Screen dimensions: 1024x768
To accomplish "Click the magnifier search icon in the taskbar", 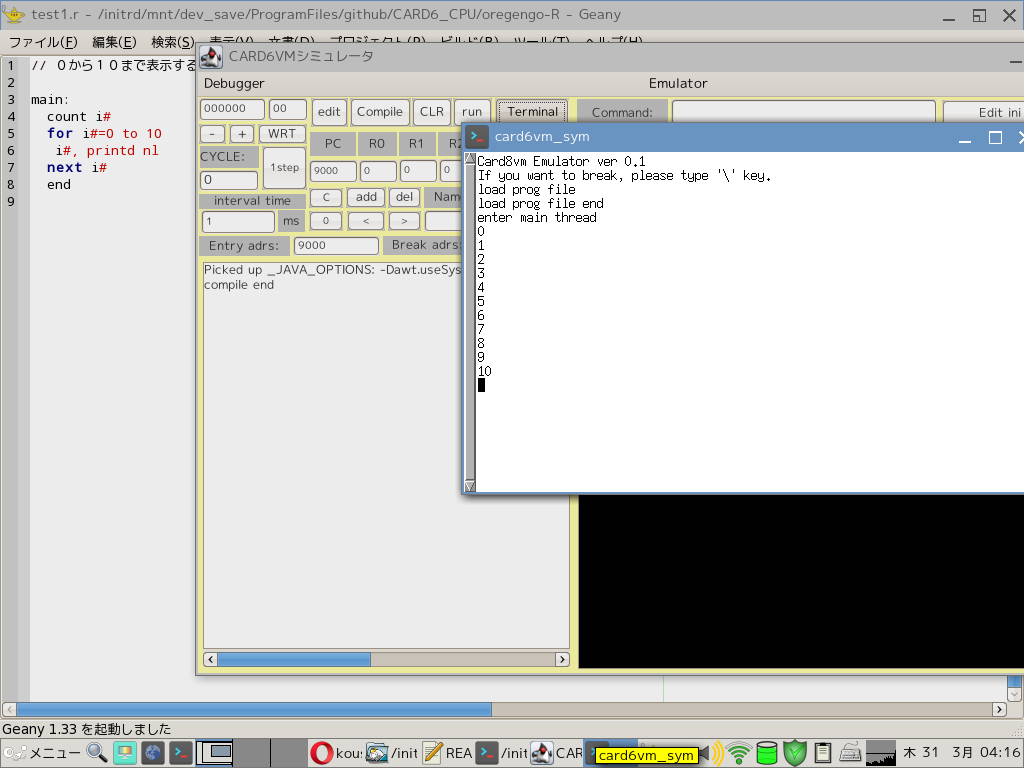I will (x=97, y=753).
